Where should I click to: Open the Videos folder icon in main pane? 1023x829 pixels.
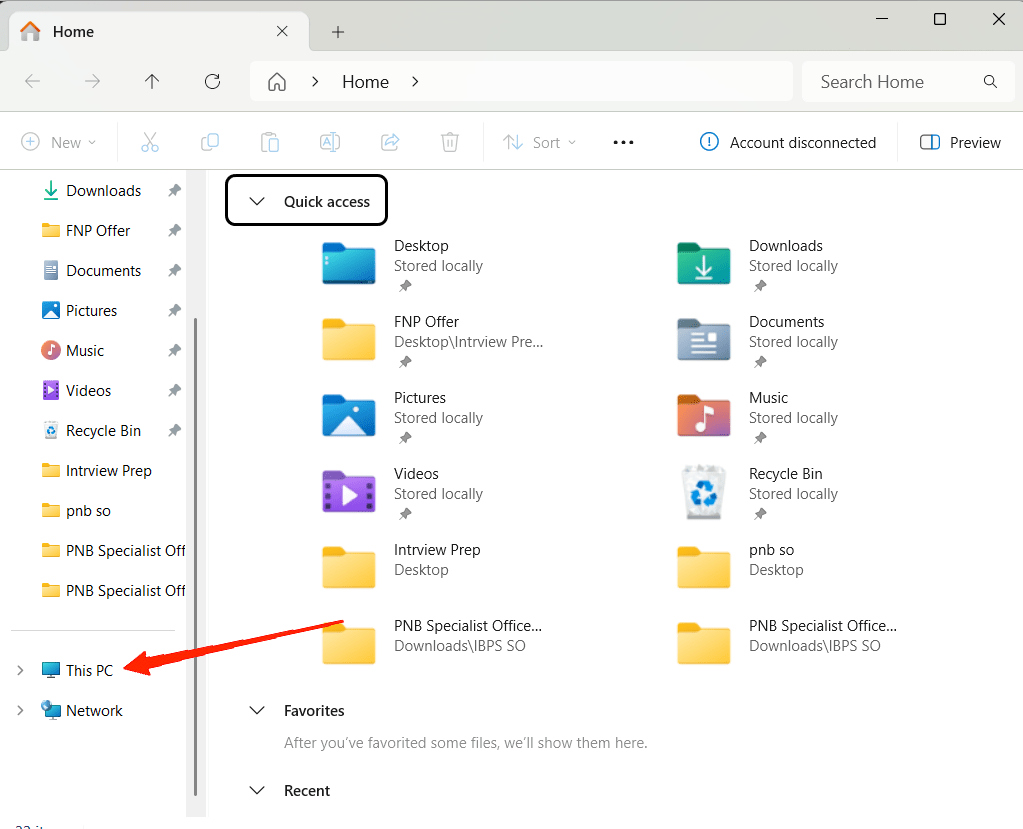[x=349, y=491]
